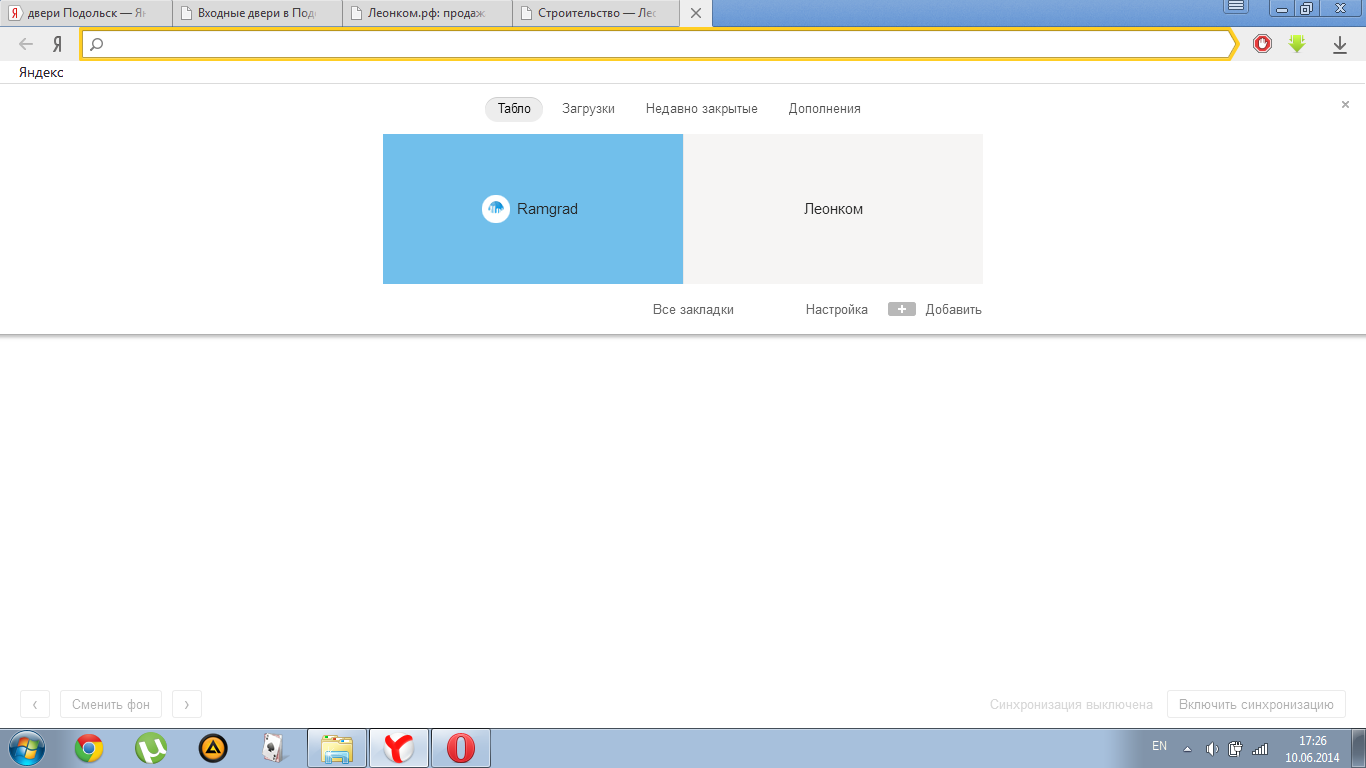Screen dimensions: 1366x768
Task: Launch Google Chrome from the taskbar
Action: click(89, 748)
